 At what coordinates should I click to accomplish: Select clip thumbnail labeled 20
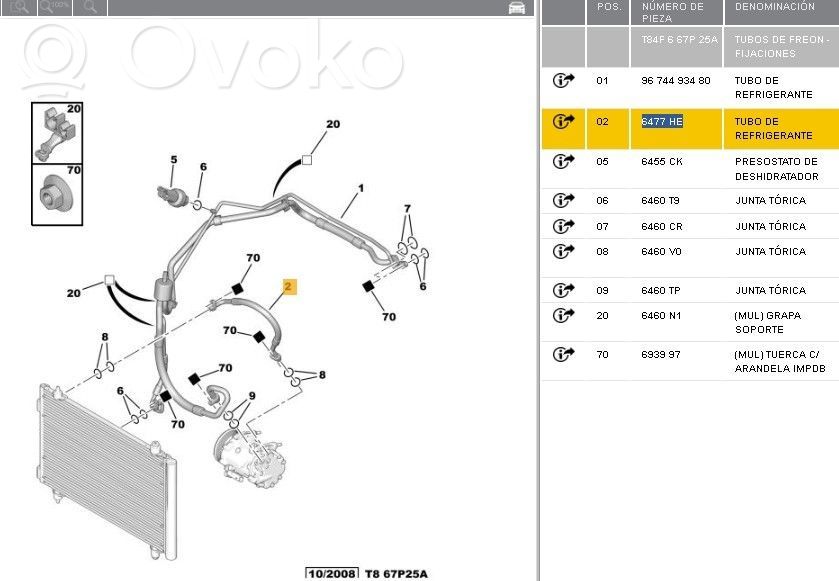pos(57,133)
